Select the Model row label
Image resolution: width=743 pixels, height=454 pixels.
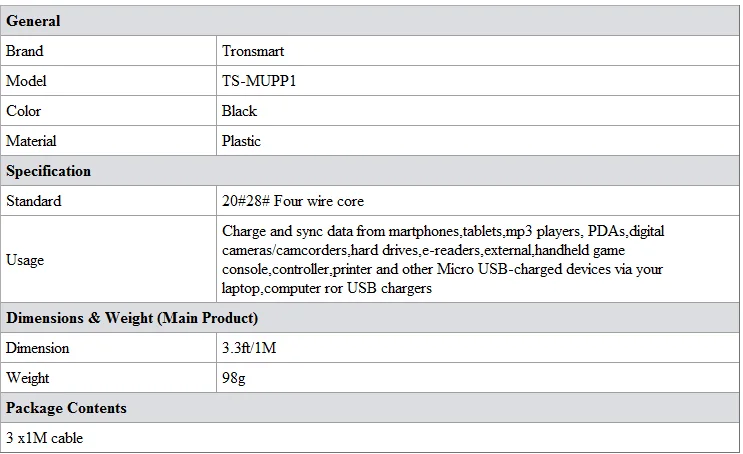(26, 81)
